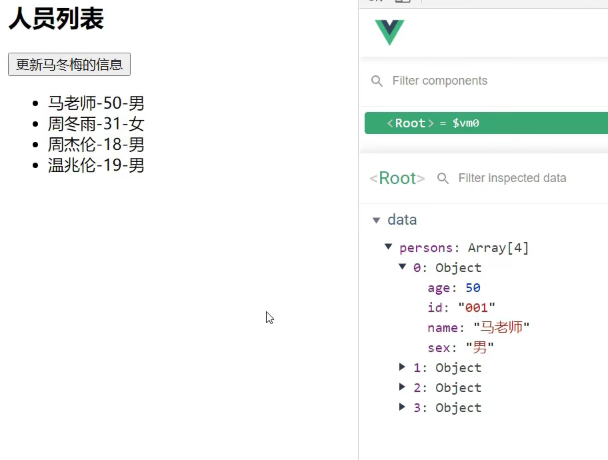Click the sex value "男"
The width and height of the screenshot is (608, 460).
tap(482, 348)
